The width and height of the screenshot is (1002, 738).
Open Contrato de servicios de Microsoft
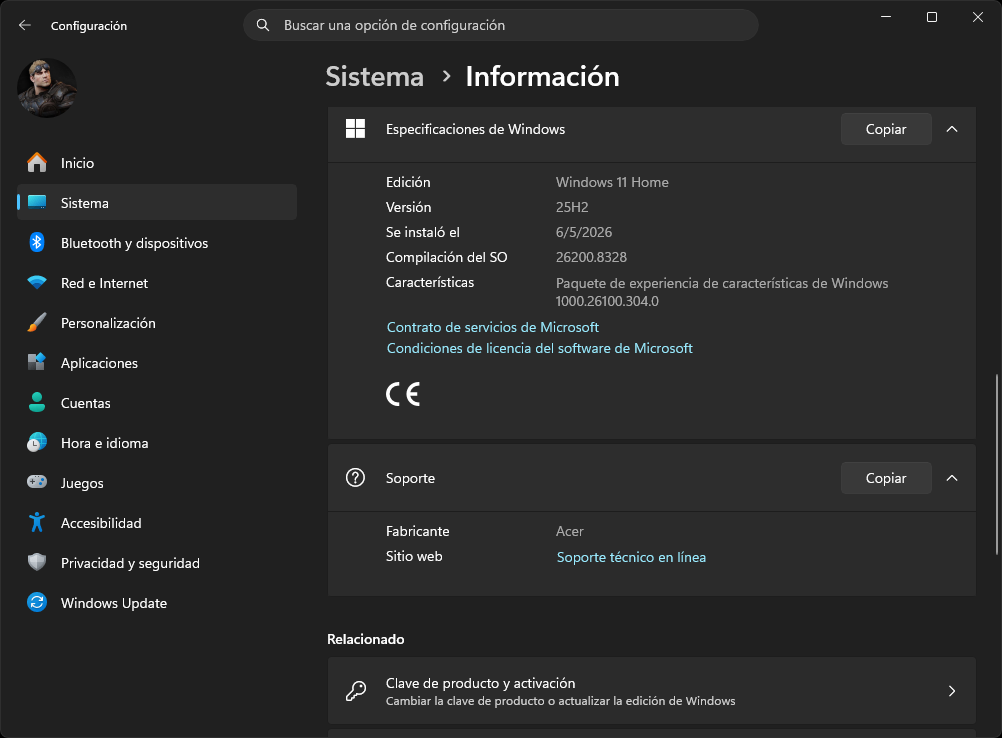coord(493,327)
